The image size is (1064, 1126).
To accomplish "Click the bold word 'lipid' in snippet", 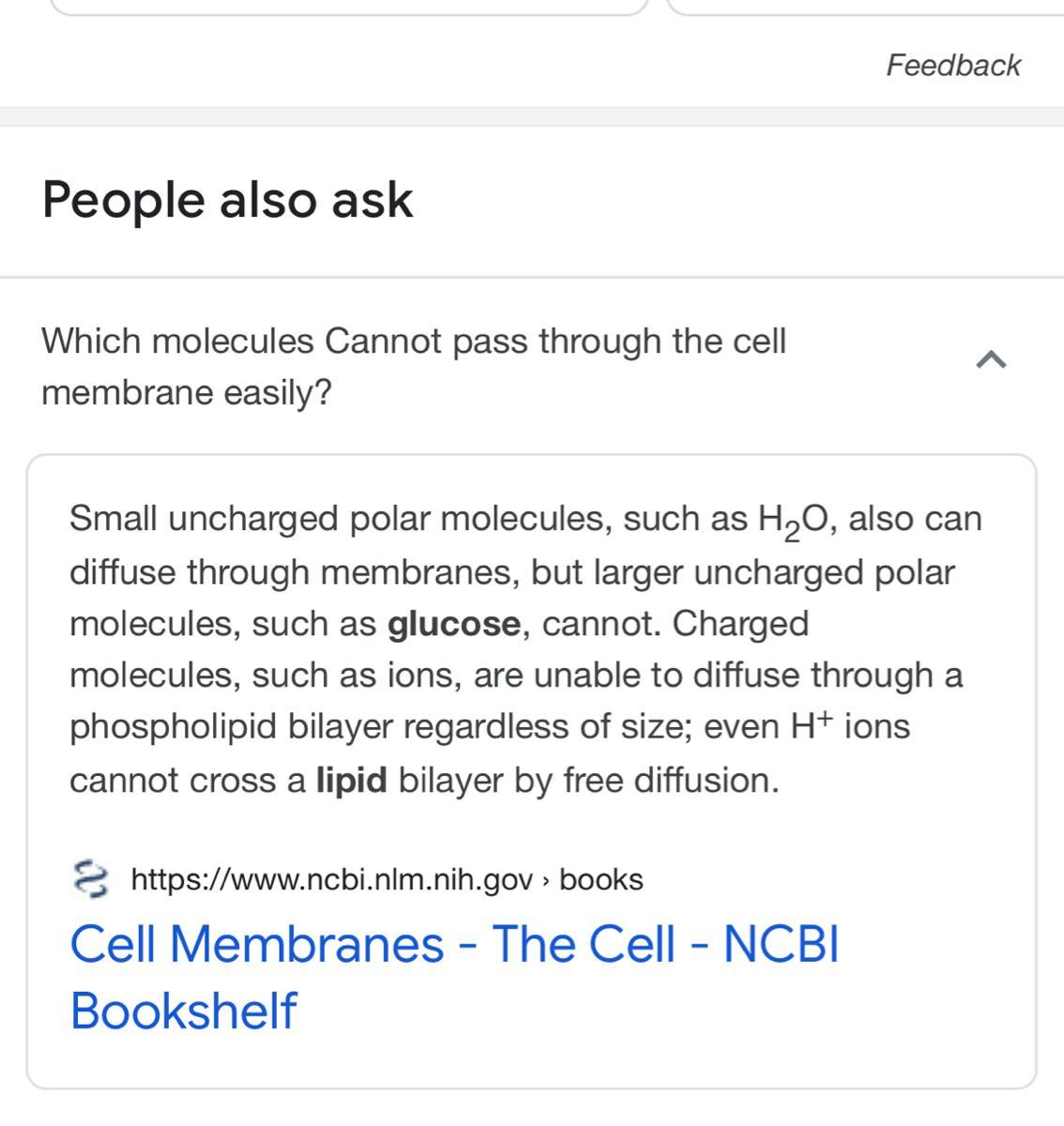I will click(x=351, y=780).
